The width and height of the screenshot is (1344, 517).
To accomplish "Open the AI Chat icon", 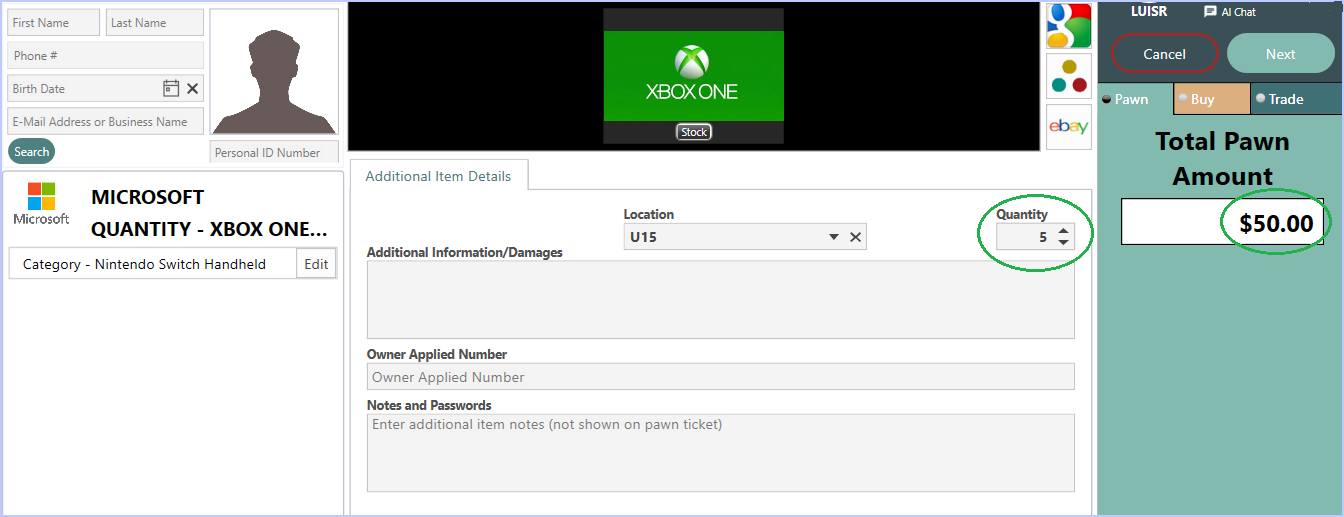I will tap(1210, 12).
